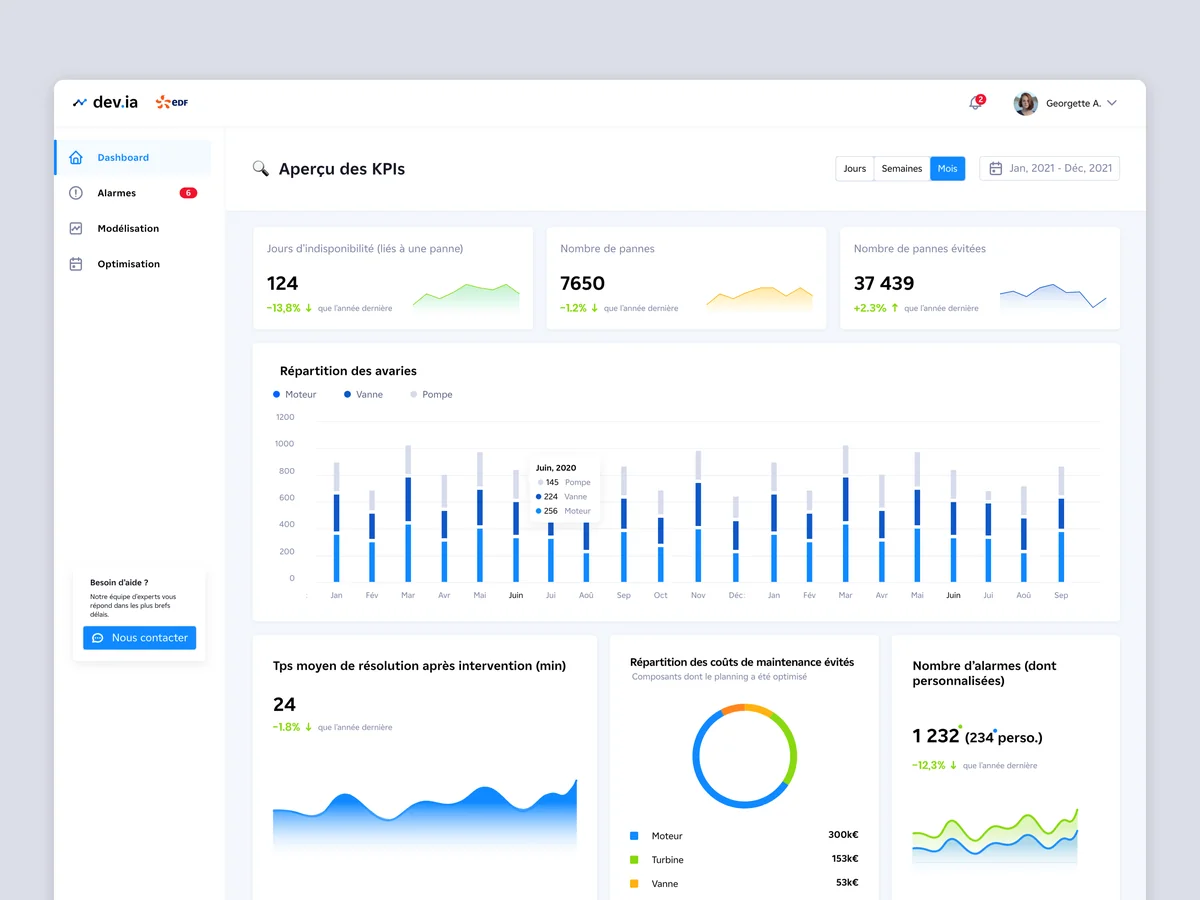Click the Modélisation chart icon
Image resolution: width=1200 pixels, height=900 pixels.
76,228
